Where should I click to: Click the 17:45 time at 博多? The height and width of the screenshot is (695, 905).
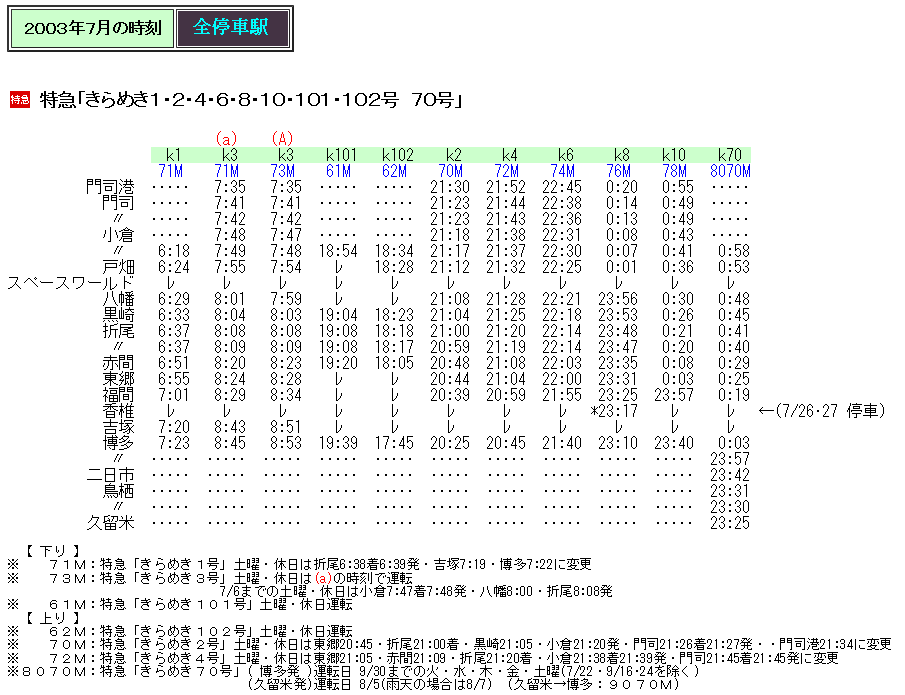(394, 443)
